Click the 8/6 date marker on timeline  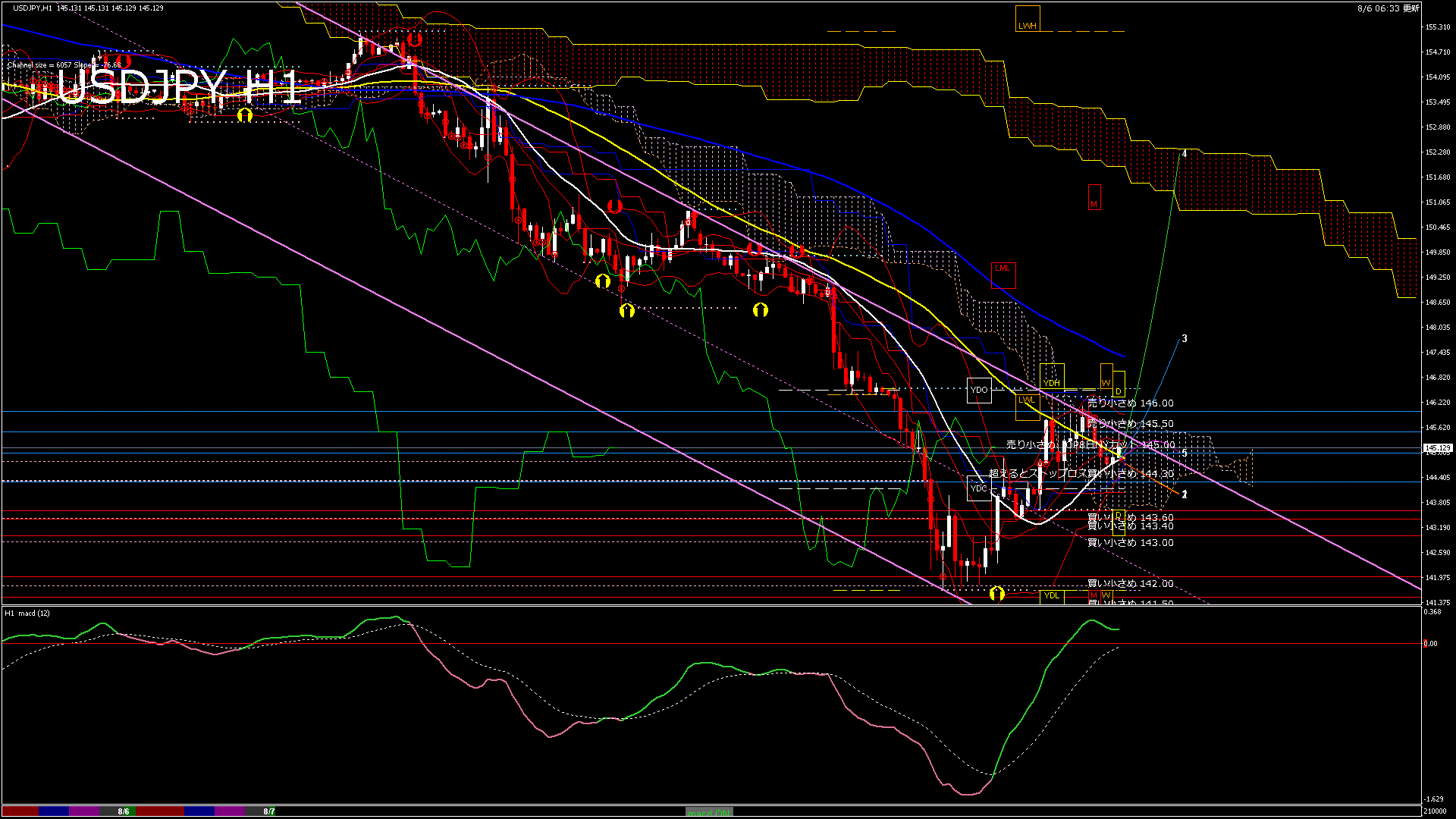[124, 811]
